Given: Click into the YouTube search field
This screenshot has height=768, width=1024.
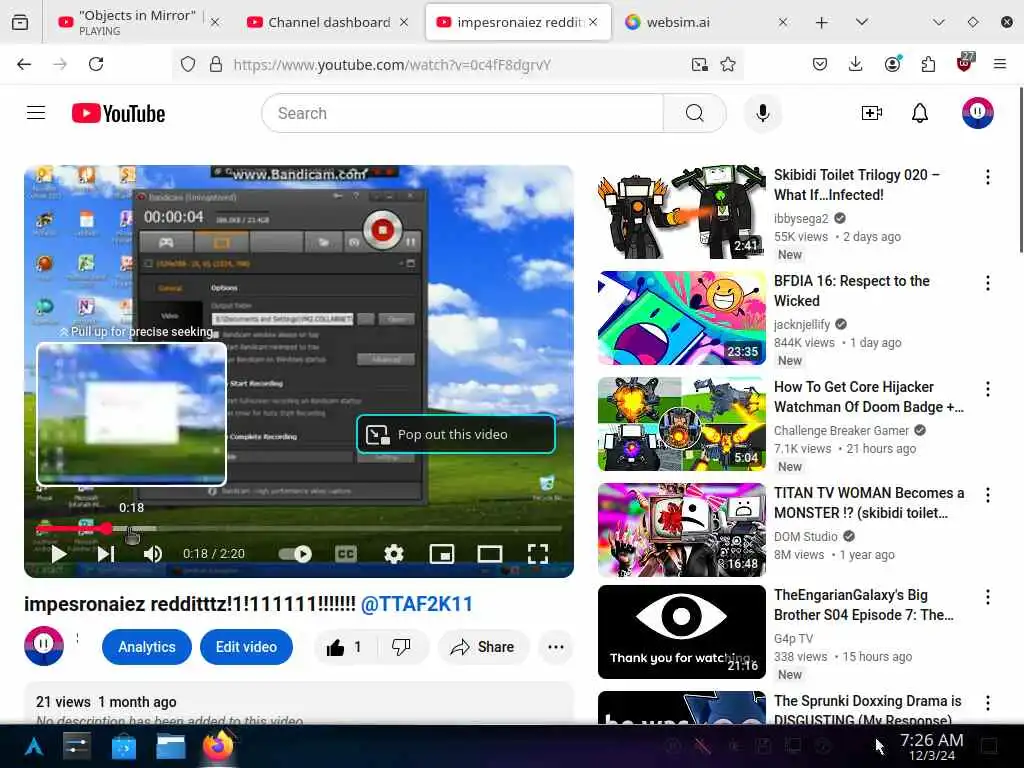Looking at the screenshot, I should 462,113.
